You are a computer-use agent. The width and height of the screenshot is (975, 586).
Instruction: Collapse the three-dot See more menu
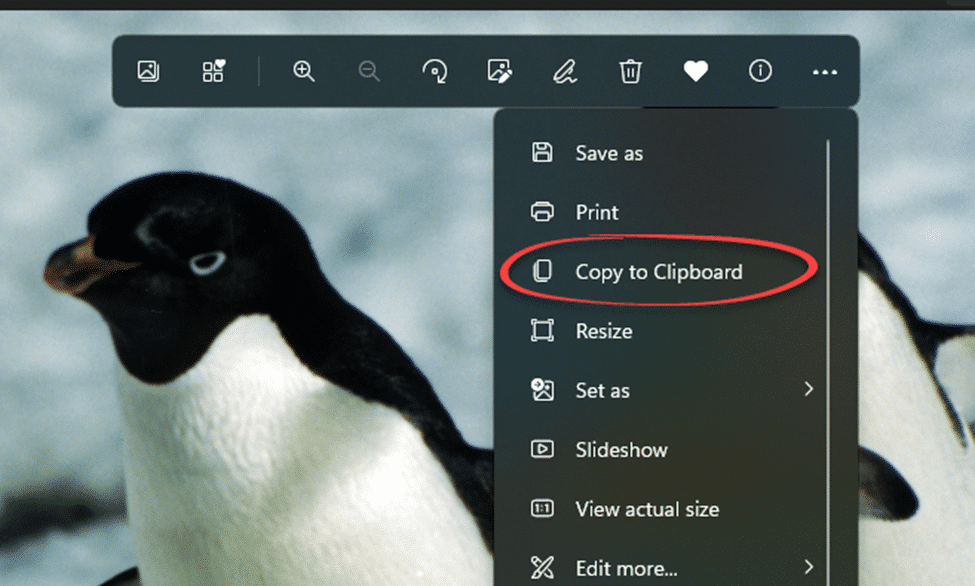(824, 72)
